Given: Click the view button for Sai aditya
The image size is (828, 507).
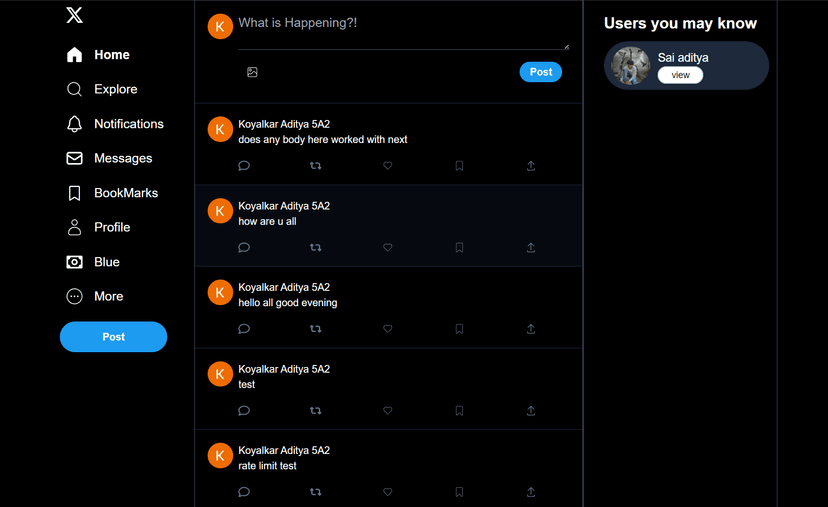Looking at the screenshot, I should 680,75.
